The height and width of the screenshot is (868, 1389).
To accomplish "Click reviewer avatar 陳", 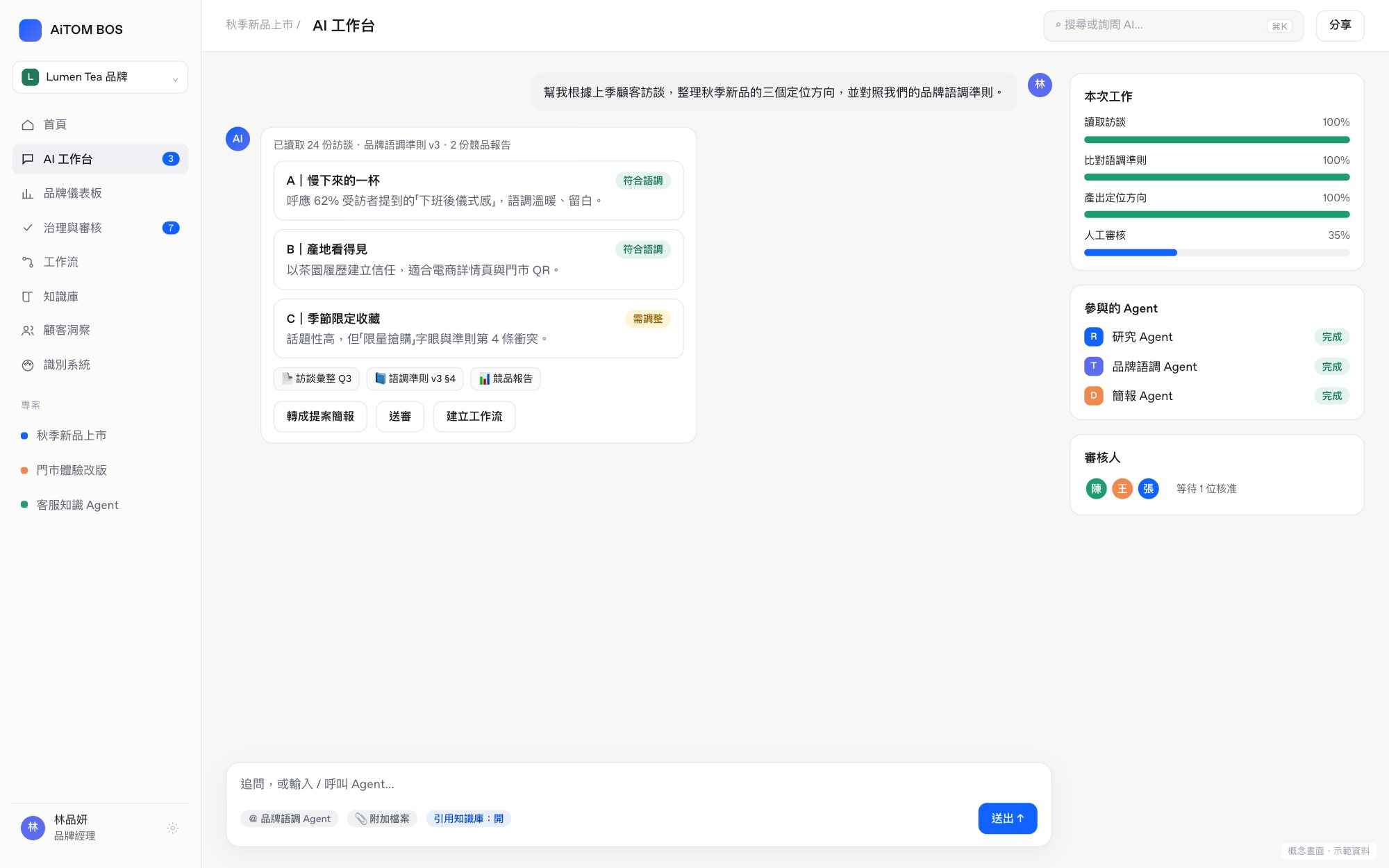I will point(1096,489).
